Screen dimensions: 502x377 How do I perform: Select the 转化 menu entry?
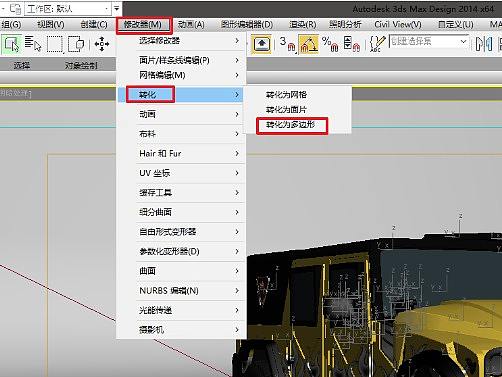(182, 95)
